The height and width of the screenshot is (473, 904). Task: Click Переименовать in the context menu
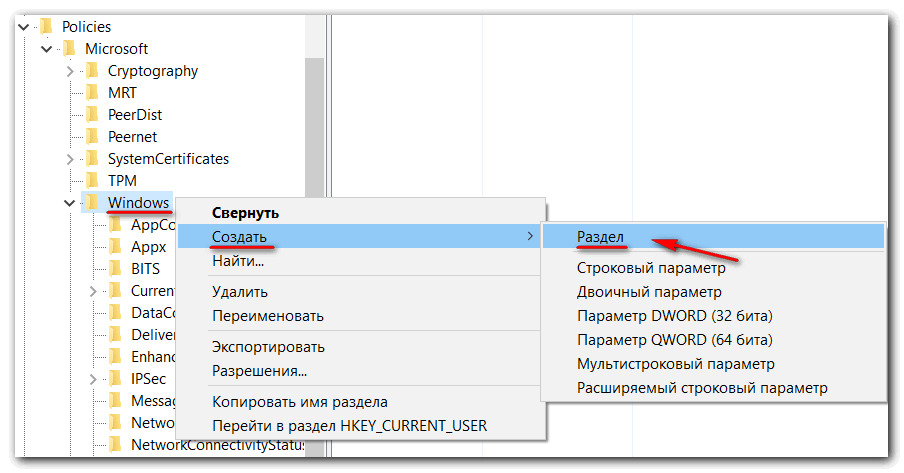pyautogui.click(x=267, y=315)
